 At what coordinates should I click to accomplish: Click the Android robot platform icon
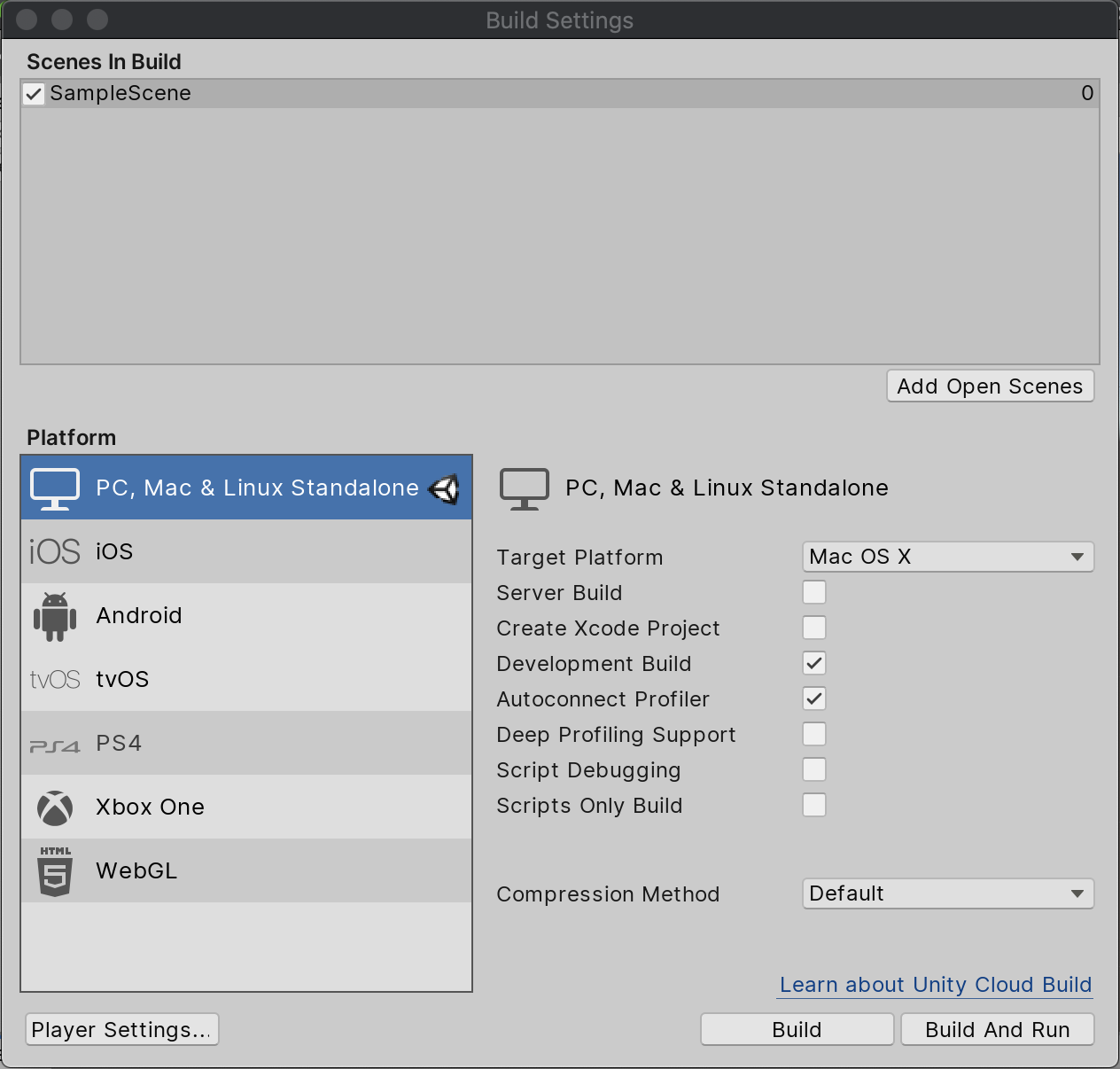(55, 616)
